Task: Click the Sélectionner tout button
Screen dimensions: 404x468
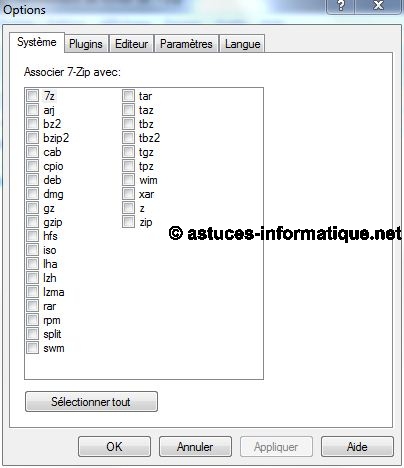Action: tap(91, 402)
